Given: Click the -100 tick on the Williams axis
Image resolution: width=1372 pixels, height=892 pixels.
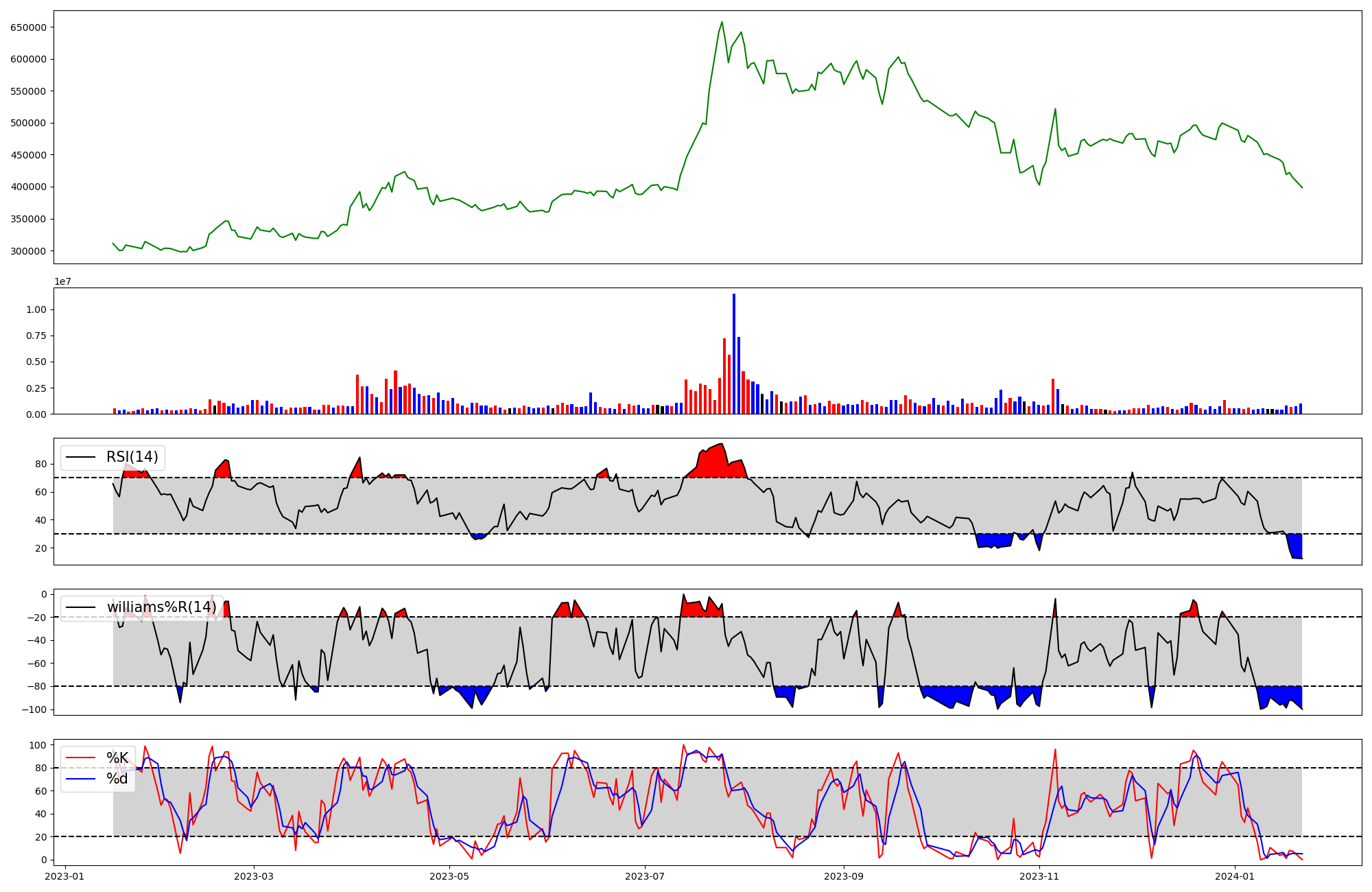Looking at the screenshot, I should pos(35,709).
